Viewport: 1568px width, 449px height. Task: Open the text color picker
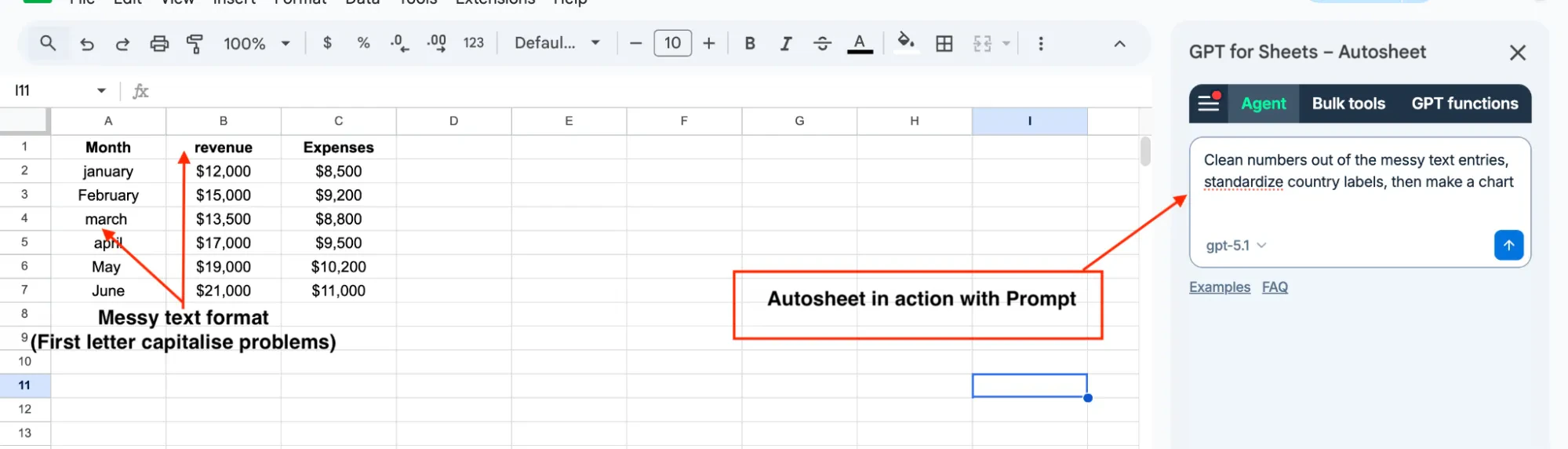coord(860,44)
